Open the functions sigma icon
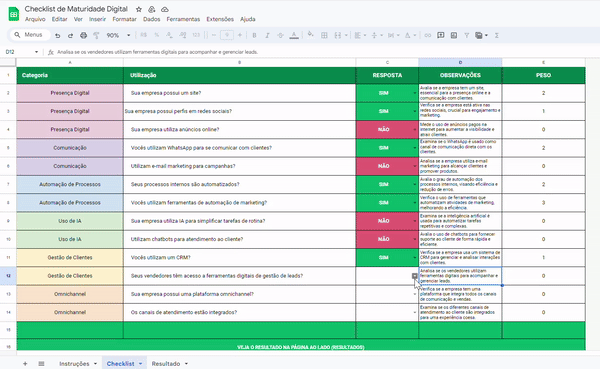600x369 pixels. point(497,35)
